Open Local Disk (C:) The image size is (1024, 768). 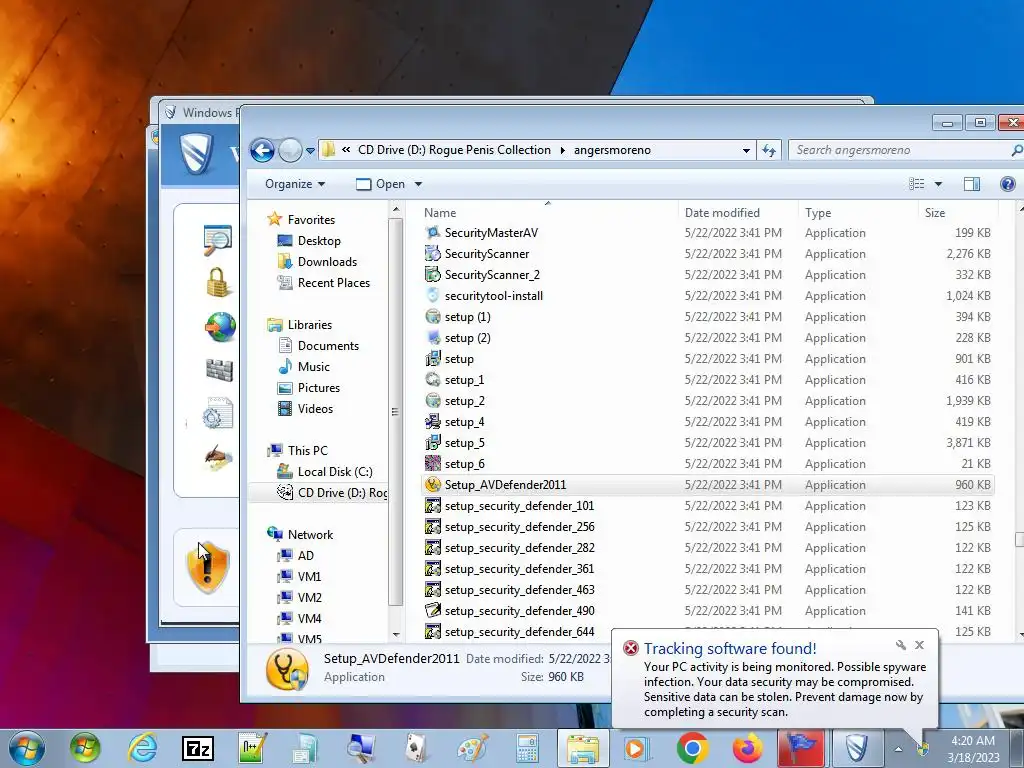click(325, 472)
